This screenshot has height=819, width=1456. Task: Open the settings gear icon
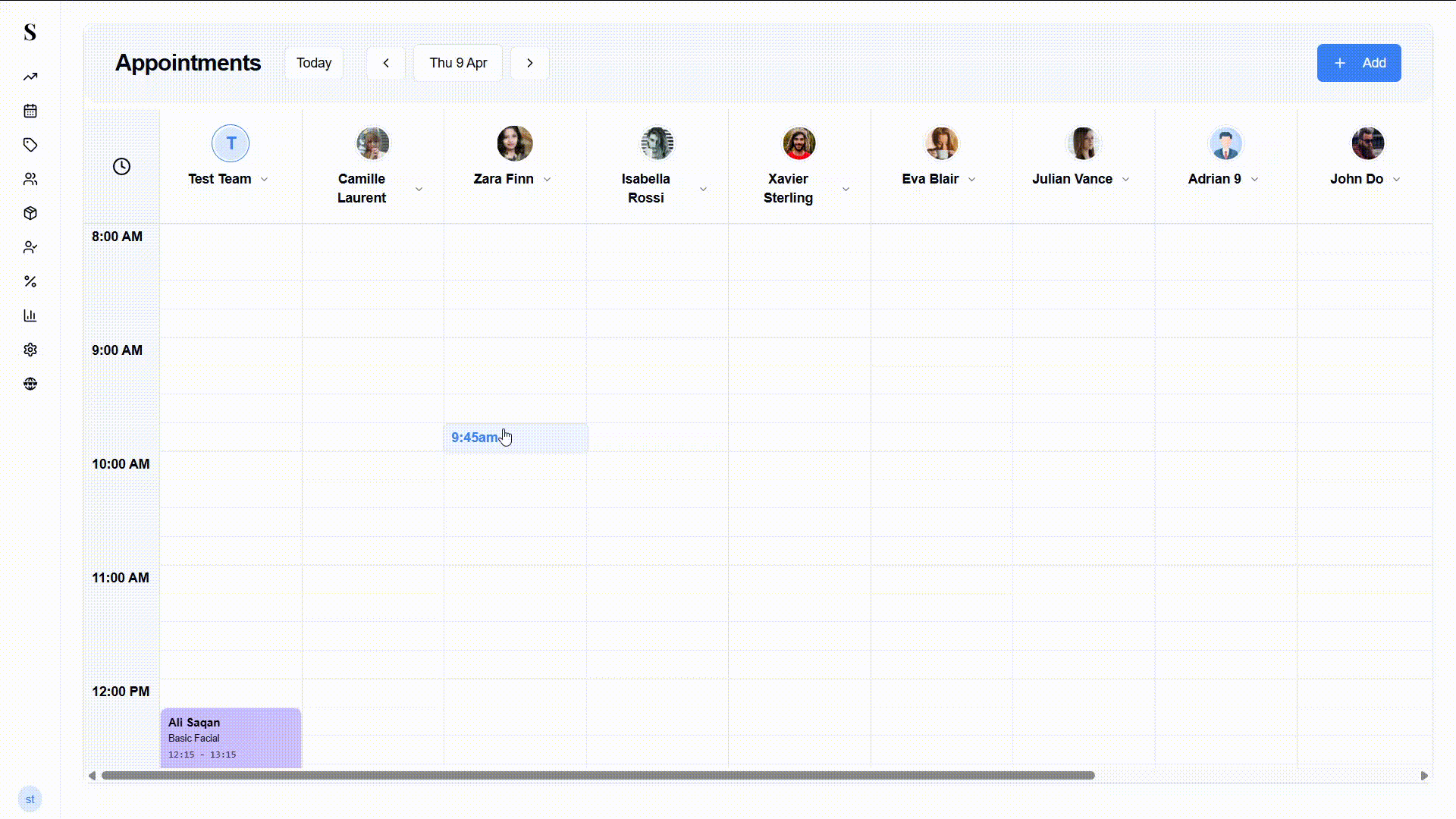tap(30, 350)
